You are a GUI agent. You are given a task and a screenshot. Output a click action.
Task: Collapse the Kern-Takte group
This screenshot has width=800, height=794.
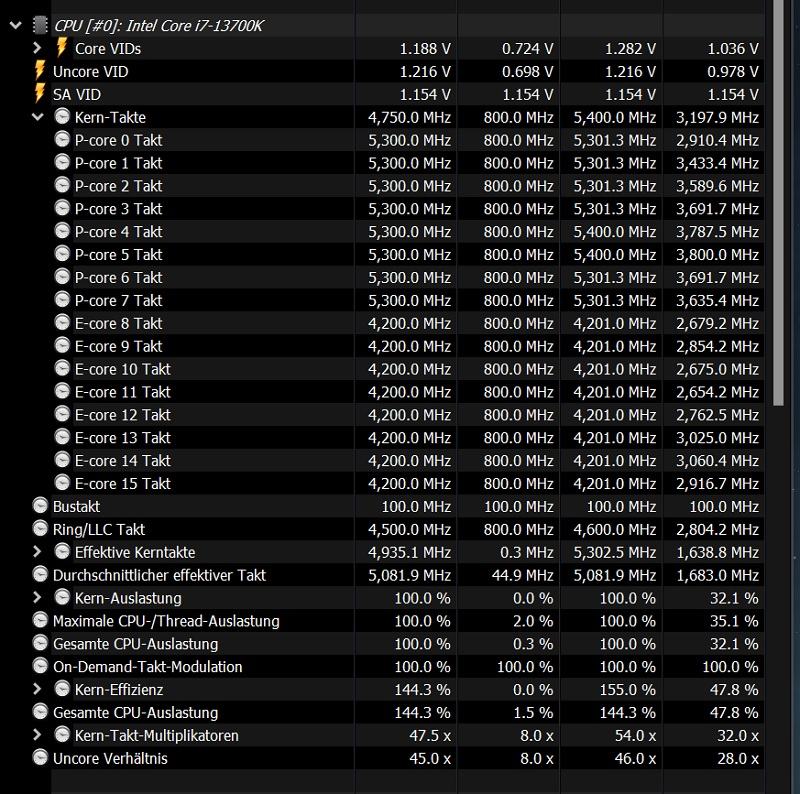click(x=38, y=117)
